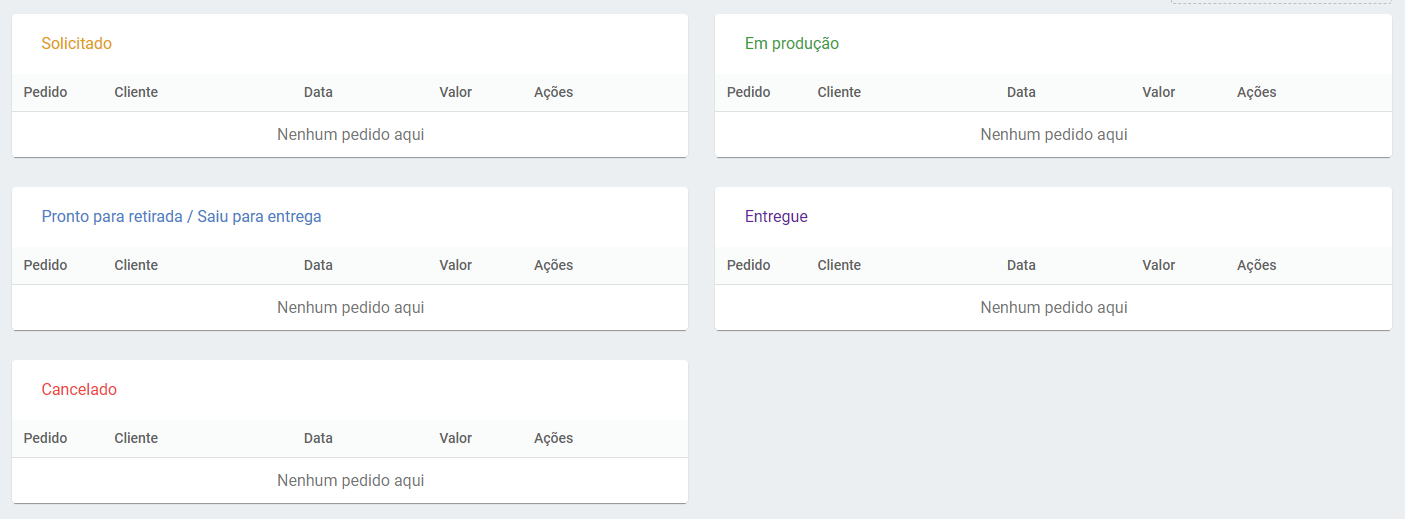Click Valor column header in Entregue table
This screenshot has height=519, width=1405.
[1158, 266]
